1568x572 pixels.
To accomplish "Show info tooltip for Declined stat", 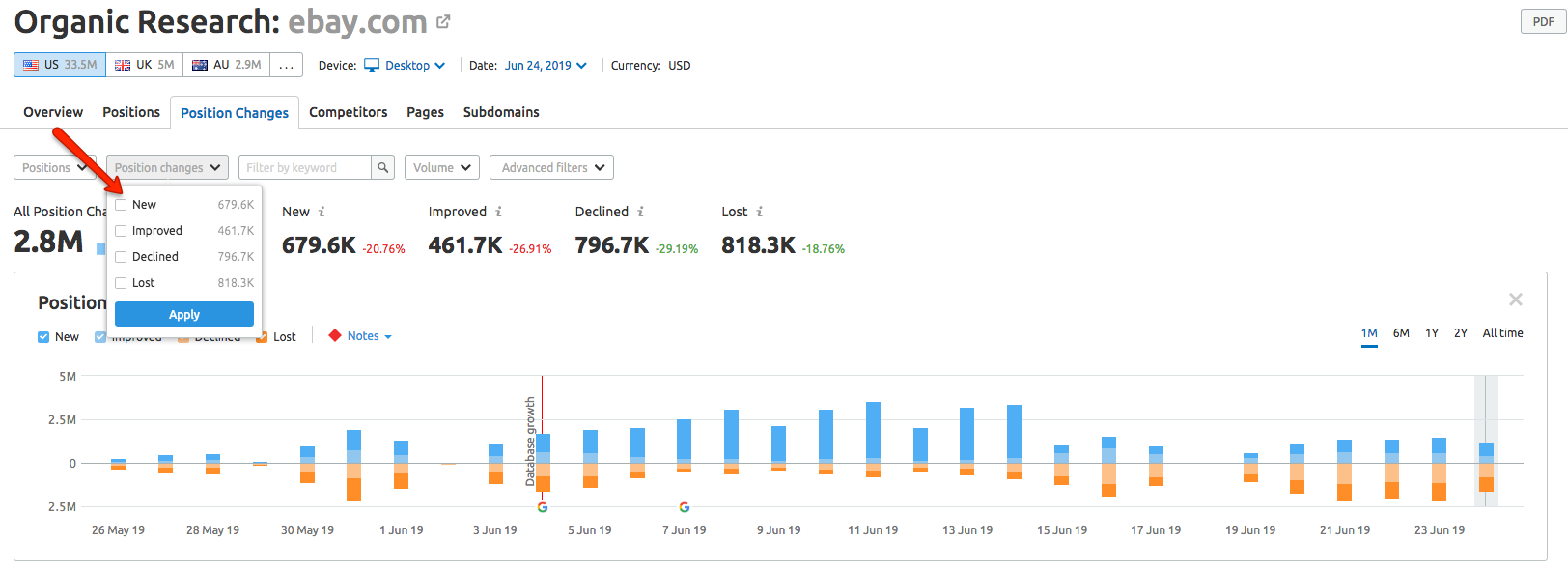I will click(x=640, y=212).
